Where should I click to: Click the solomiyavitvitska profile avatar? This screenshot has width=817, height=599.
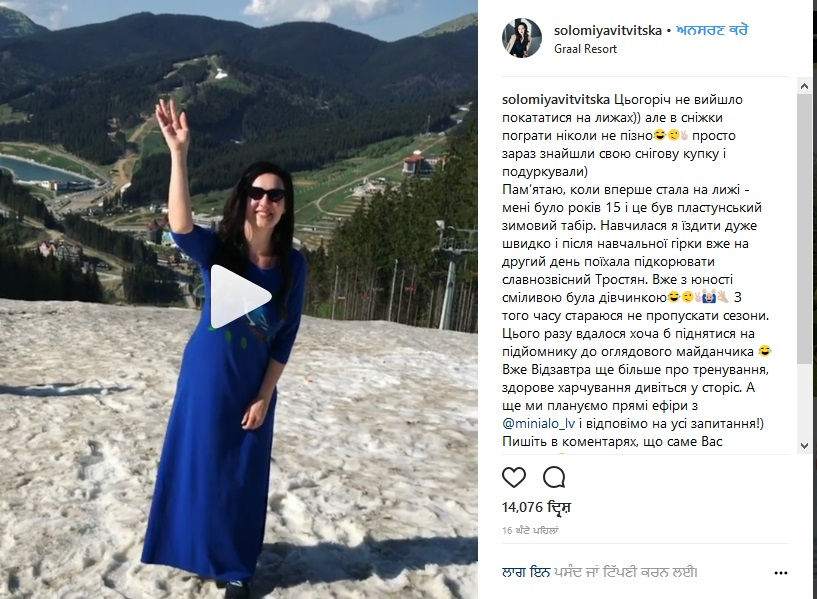(522, 38)
